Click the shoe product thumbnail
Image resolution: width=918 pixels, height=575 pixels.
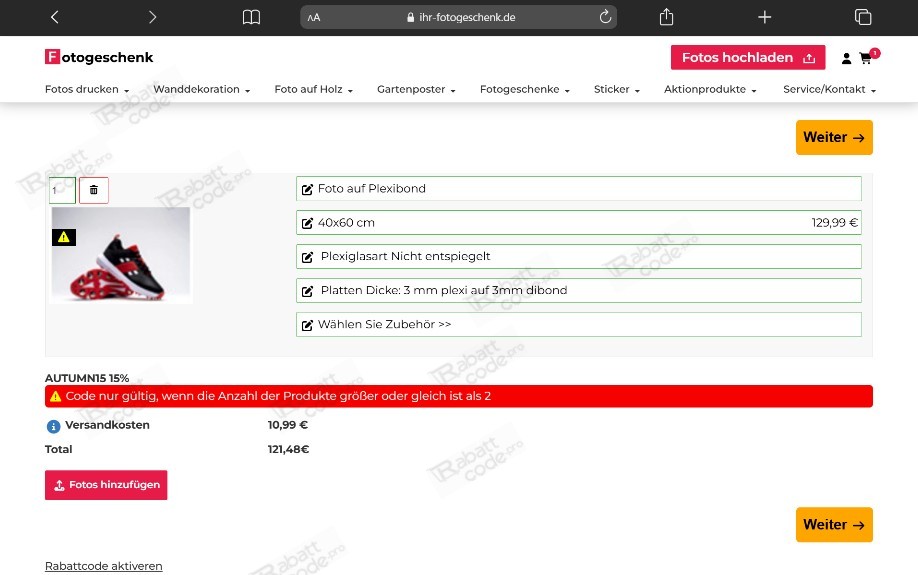121,255
